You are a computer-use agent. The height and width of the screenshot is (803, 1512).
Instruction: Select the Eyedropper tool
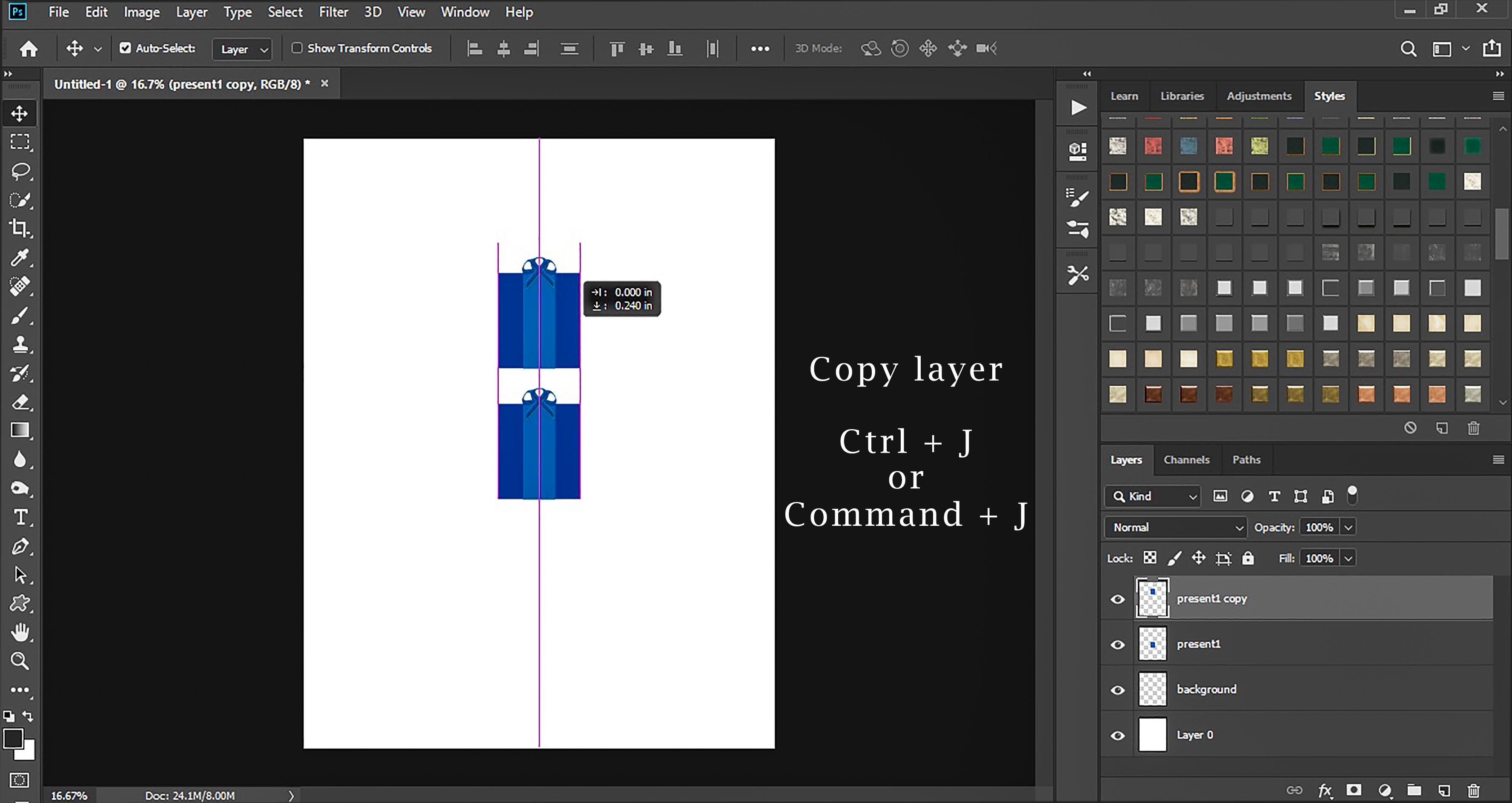(x=20, y=257)
